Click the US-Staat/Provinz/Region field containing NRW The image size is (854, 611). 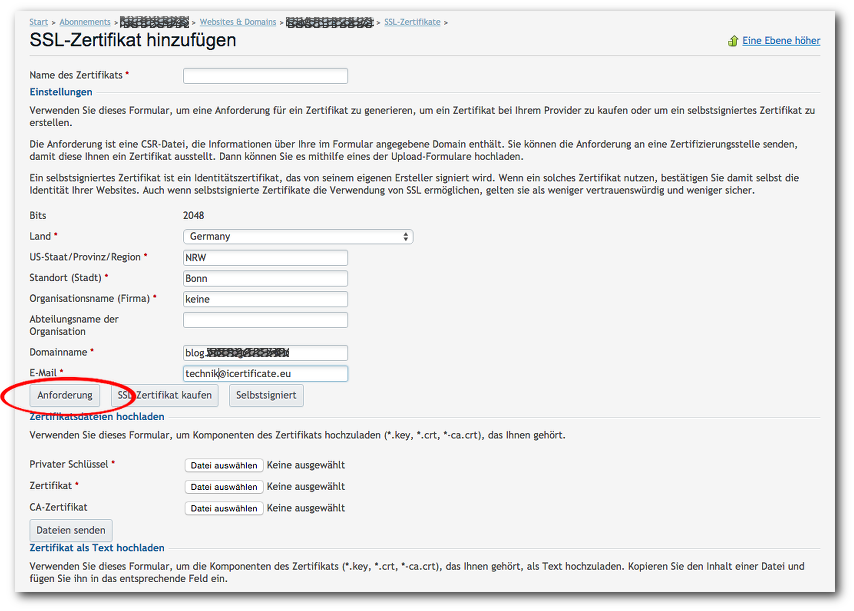(x=265, y=257)
